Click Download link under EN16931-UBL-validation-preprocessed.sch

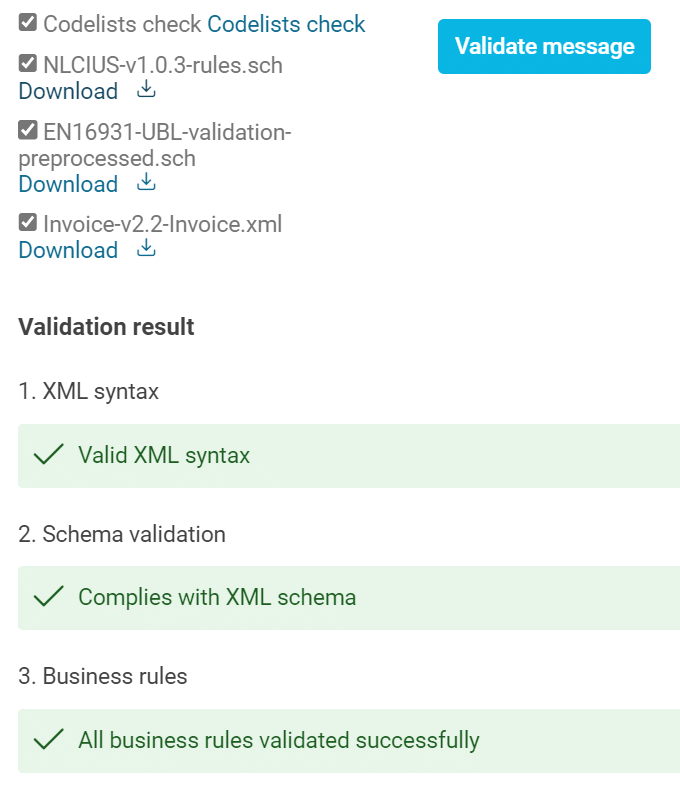(x=68, y=184)
